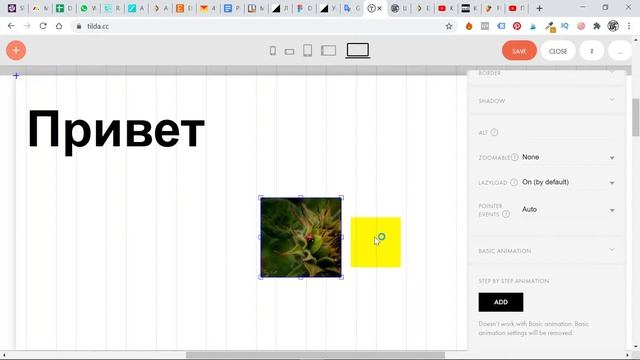Click the Doesn't work with Basic animation note
Image resolution: width=640 pixels, height=360 pixels.
point(533,328)
